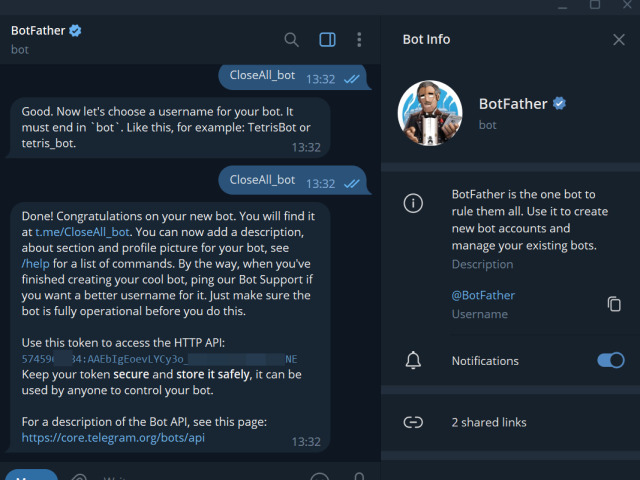Click the BotFather chat title header

pos(38,31)
